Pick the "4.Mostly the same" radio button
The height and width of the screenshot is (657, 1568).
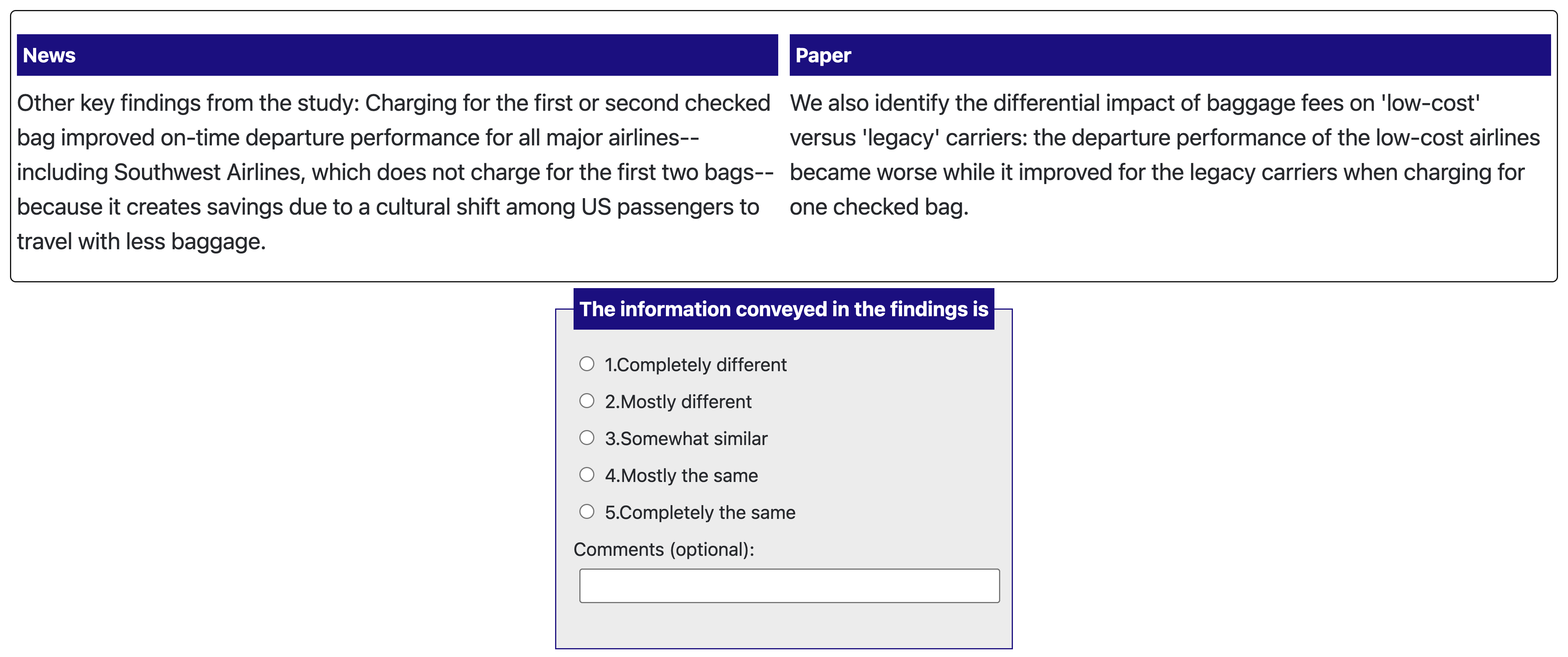pyautogui.click(x=586, y=475)
